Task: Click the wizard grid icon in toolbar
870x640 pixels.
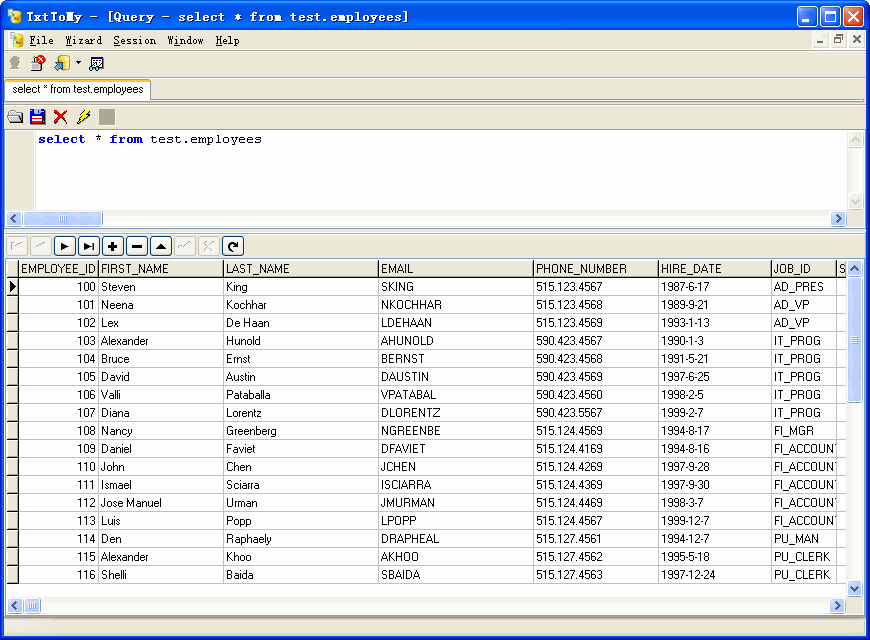Action: (96, 64)
